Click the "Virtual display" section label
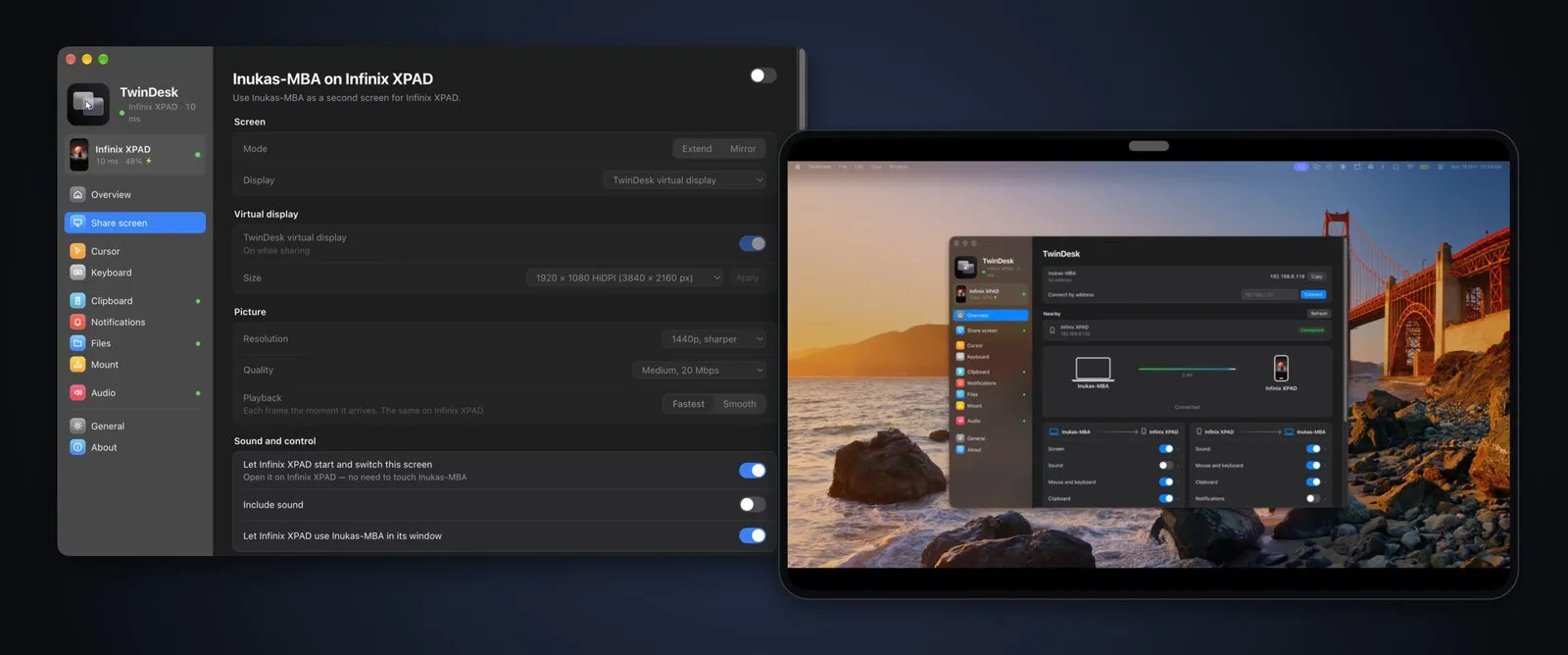Image resolution: width=1568 pixels, height=655 pixels. tap(266, 214)
